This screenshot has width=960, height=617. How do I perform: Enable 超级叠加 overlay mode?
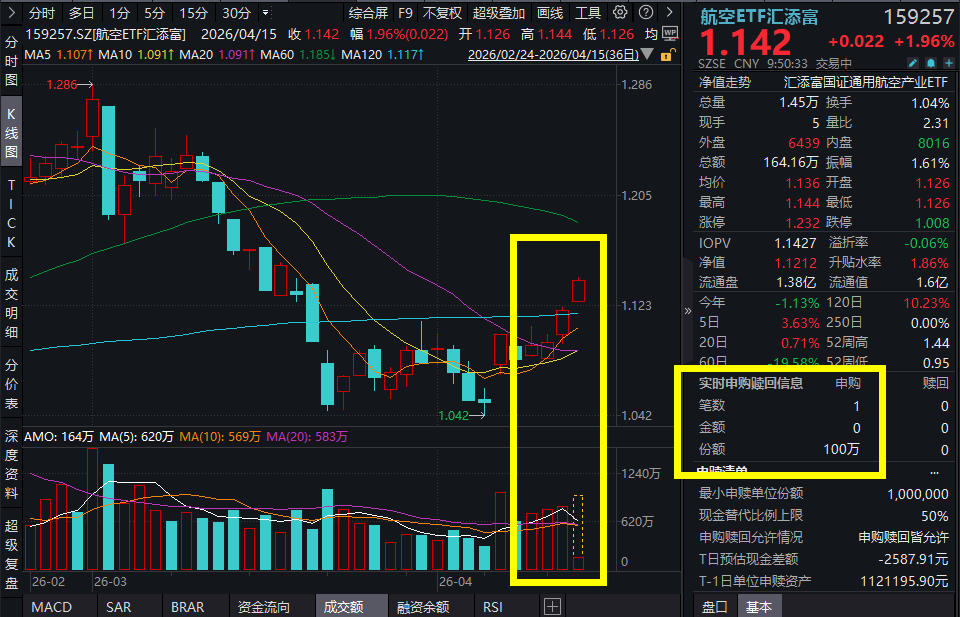tap(499, 13)
